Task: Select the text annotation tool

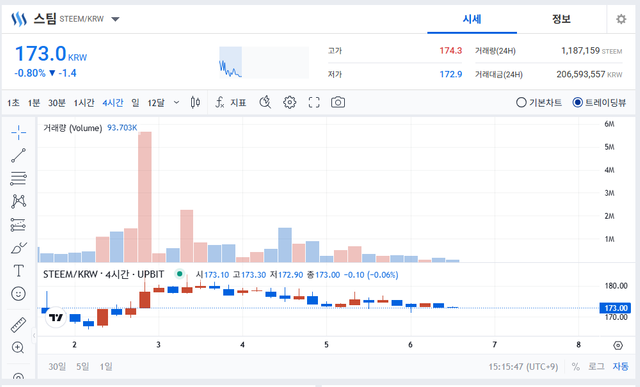Action: [18, 271]
